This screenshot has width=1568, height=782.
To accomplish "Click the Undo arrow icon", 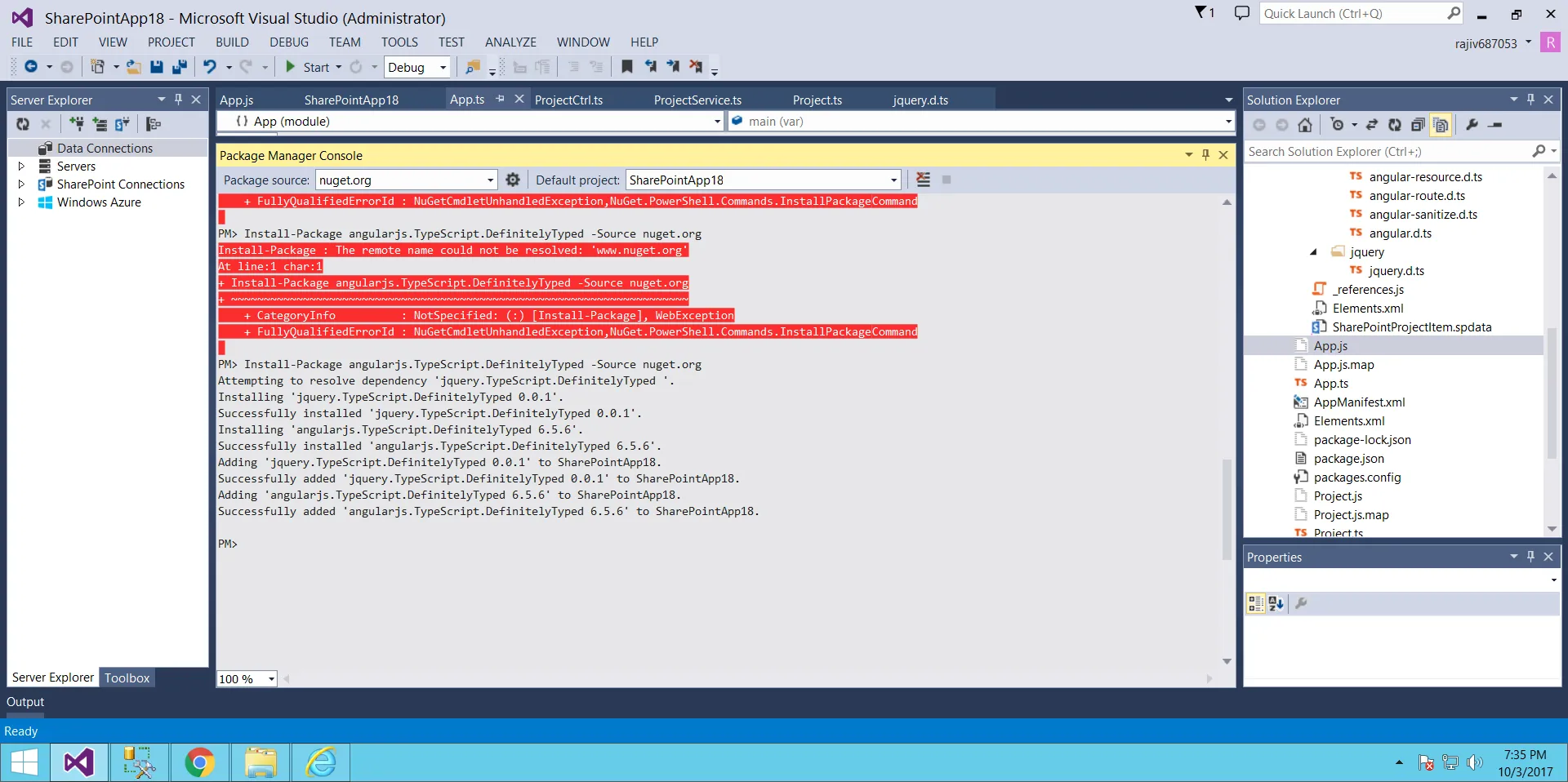I will coord(210,67).
